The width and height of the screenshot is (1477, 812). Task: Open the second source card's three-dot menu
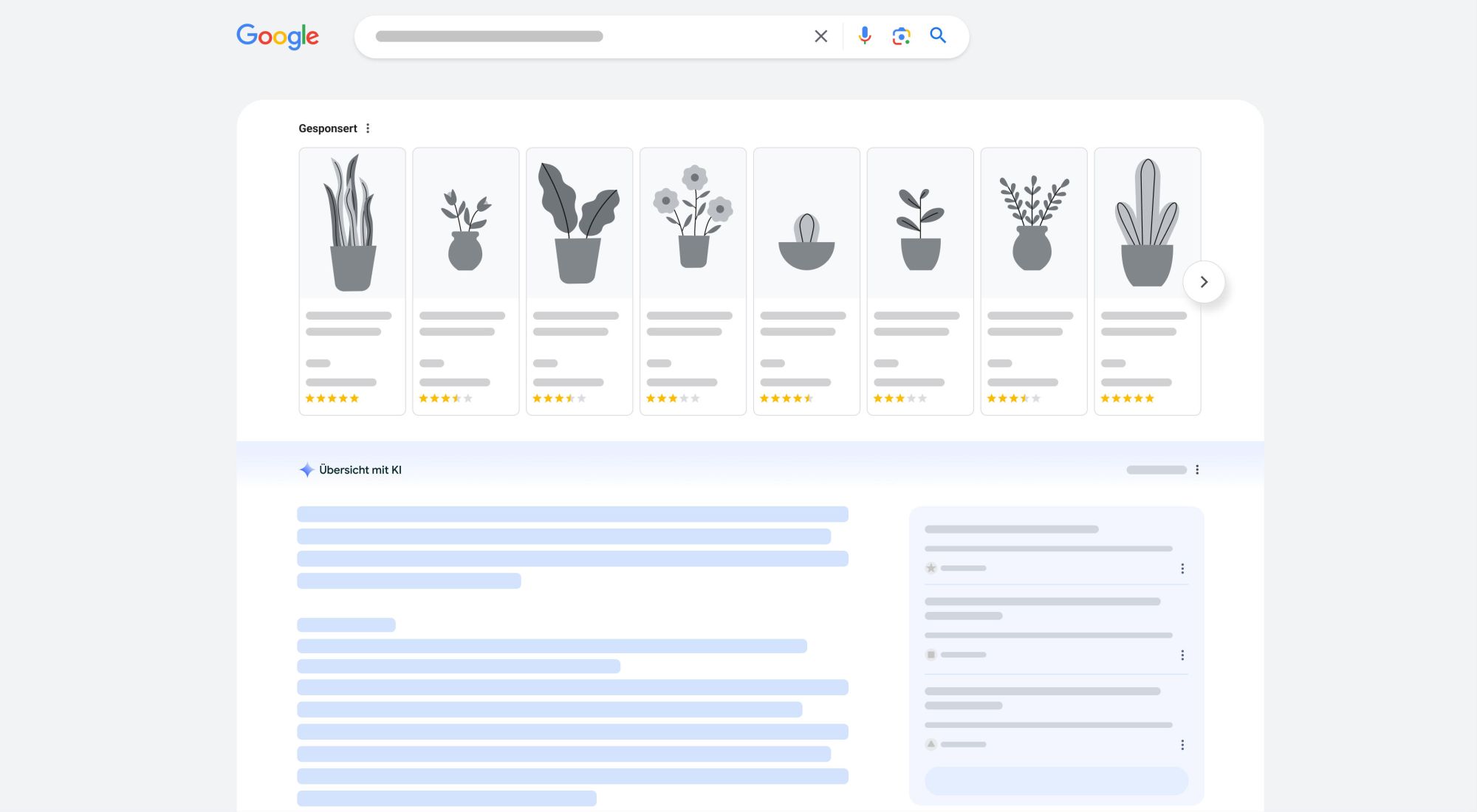tap(1182, 656)
